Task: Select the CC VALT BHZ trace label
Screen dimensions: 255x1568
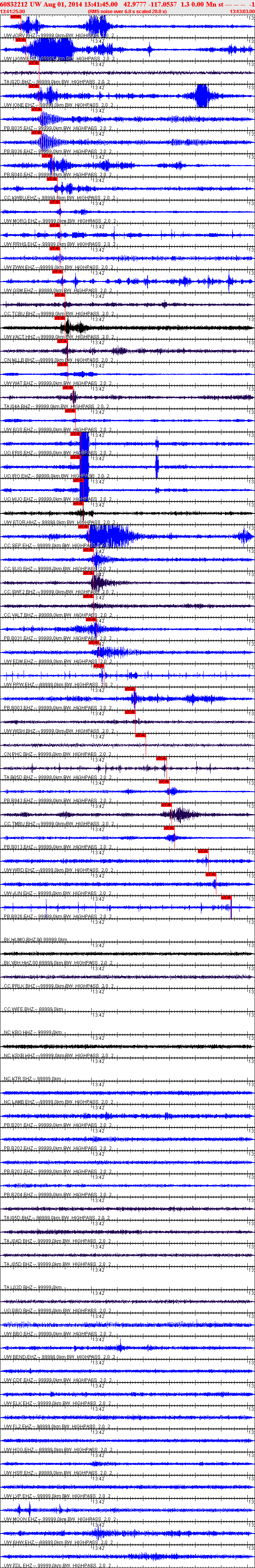Action: (59, 616)
